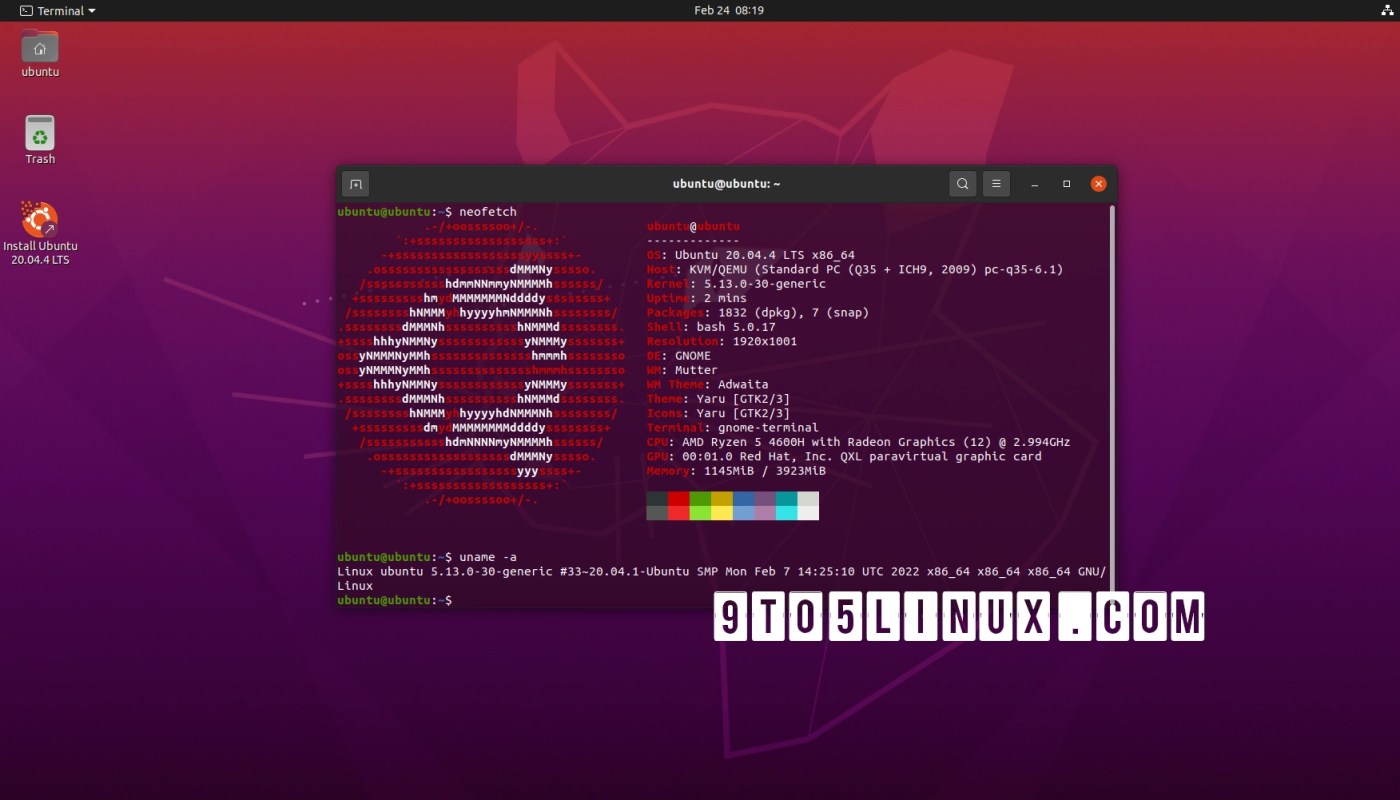The width and height of the screenshot is (1400, 800).
Task: Click the terminal title ubuntu@ubuntu: ~
Action: 726,184
